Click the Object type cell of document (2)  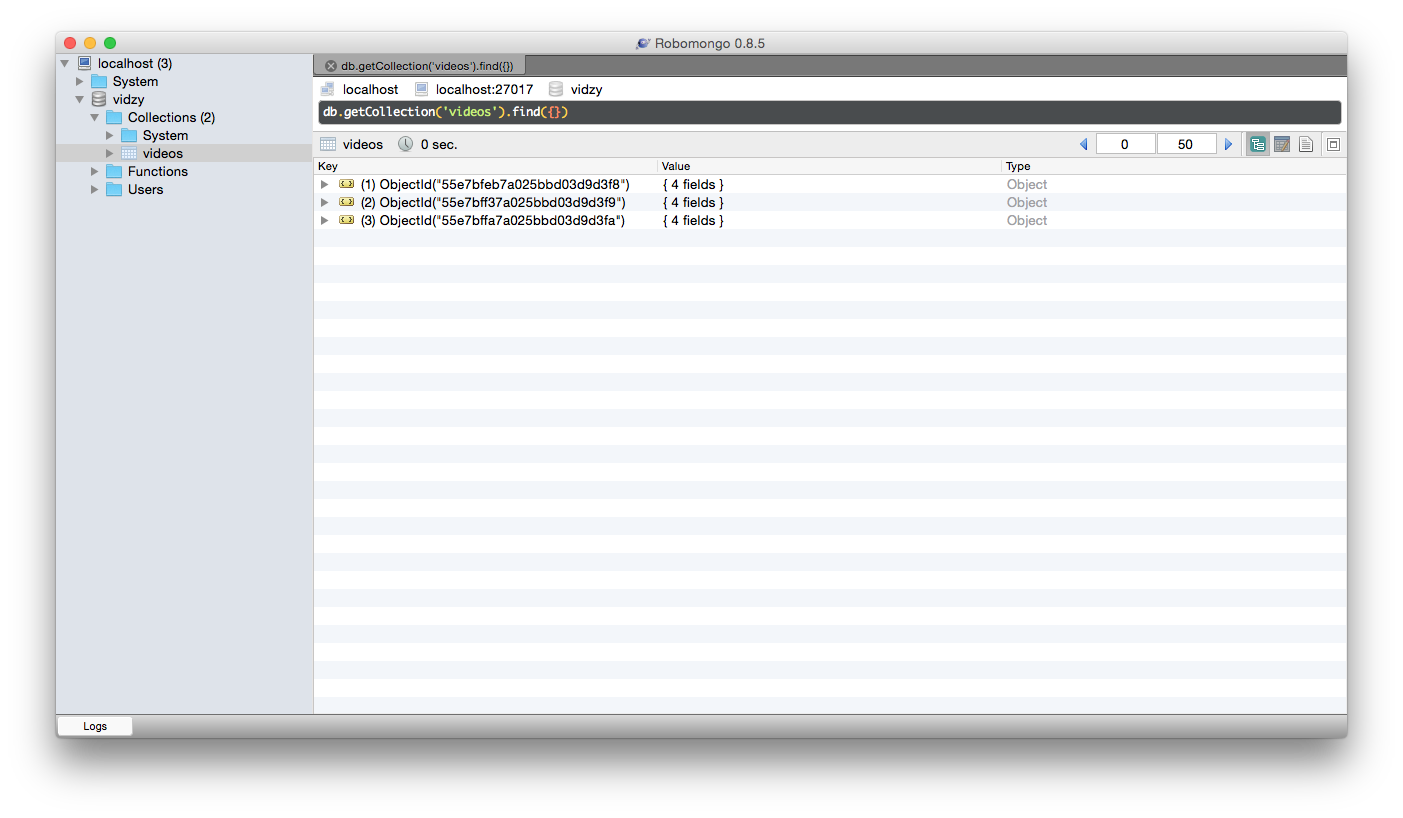tap(1027, 202)
